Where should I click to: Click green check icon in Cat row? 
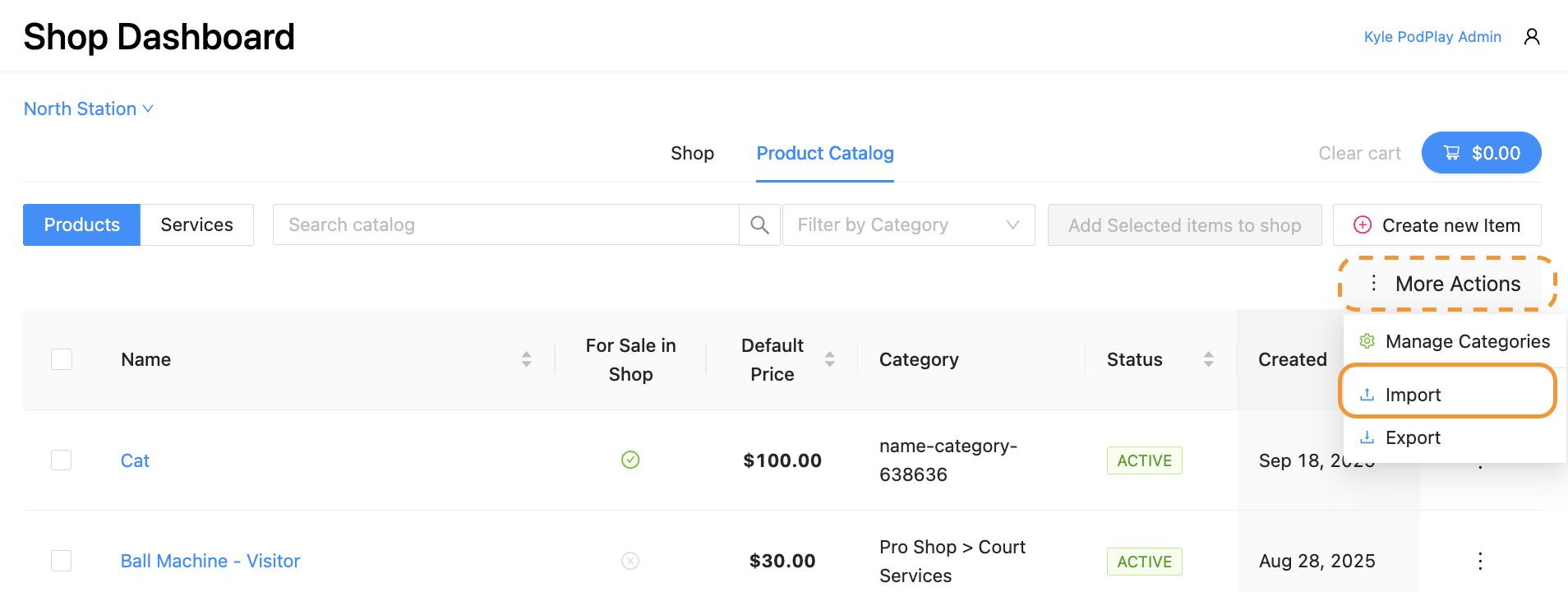point(630,460)
